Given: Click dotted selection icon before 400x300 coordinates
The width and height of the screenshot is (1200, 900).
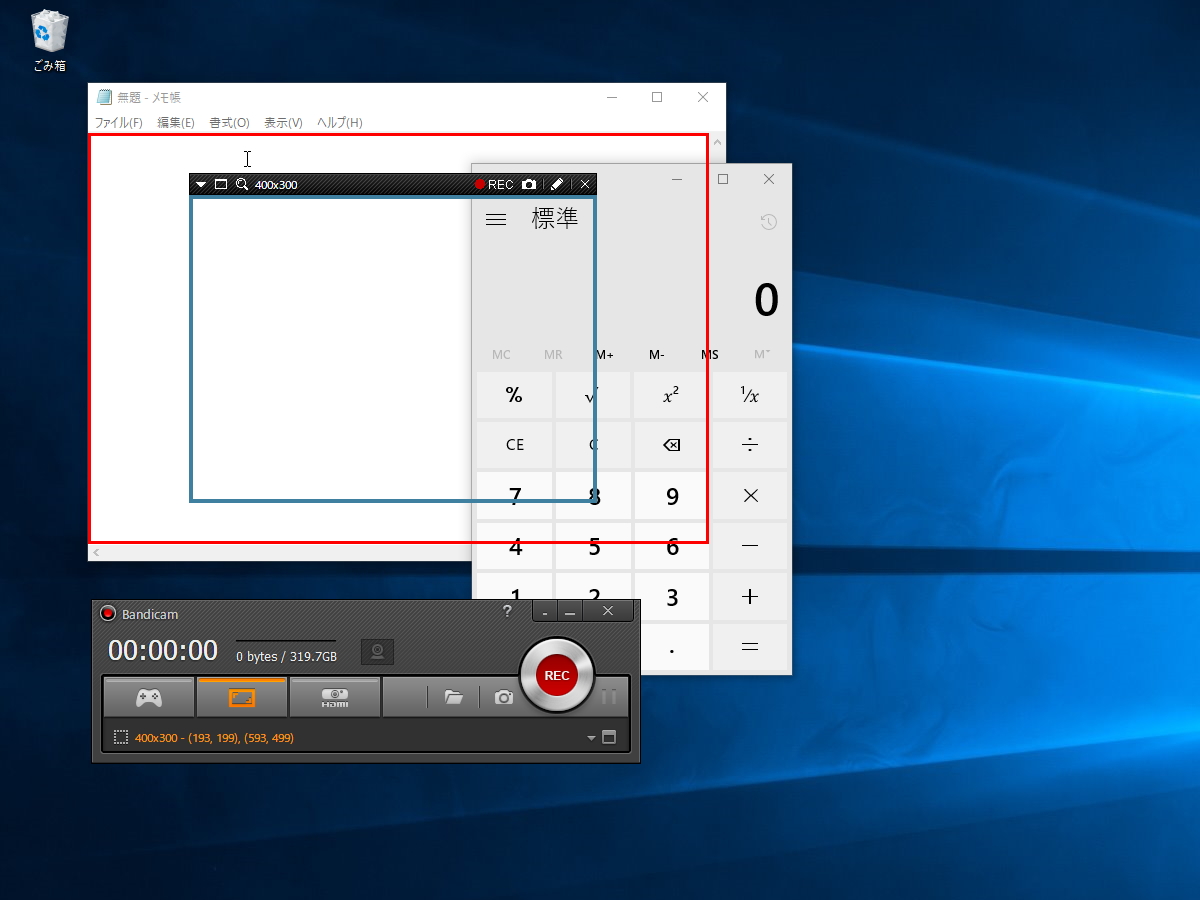Looking at the screenshot, I should point(121,738).
